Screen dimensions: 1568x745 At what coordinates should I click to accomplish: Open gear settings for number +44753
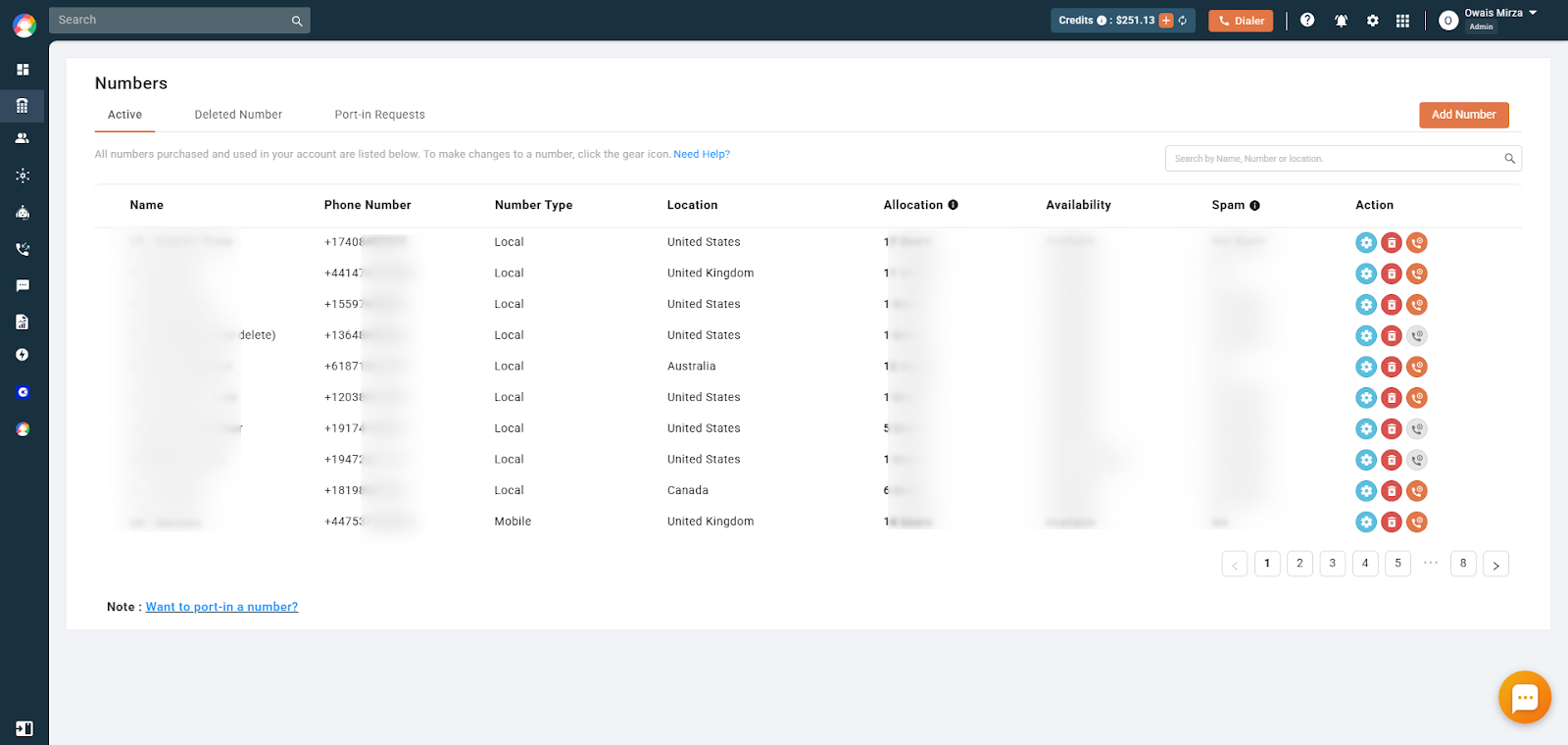tap(1366, 521)
